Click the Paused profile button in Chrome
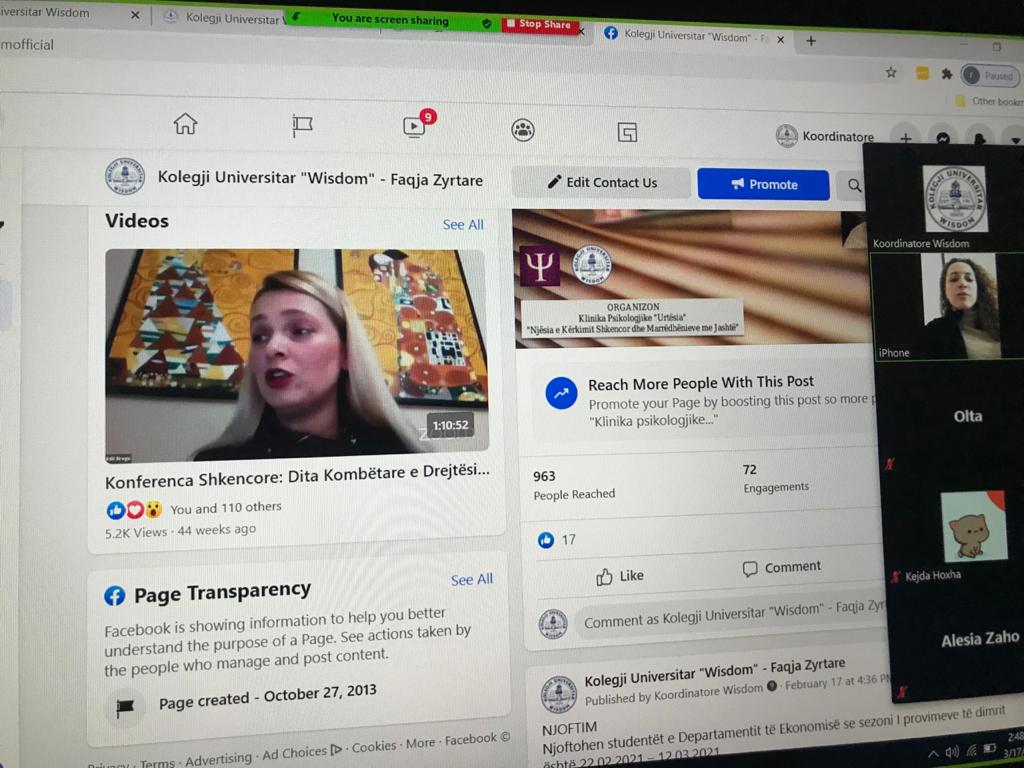 point(990,76)
